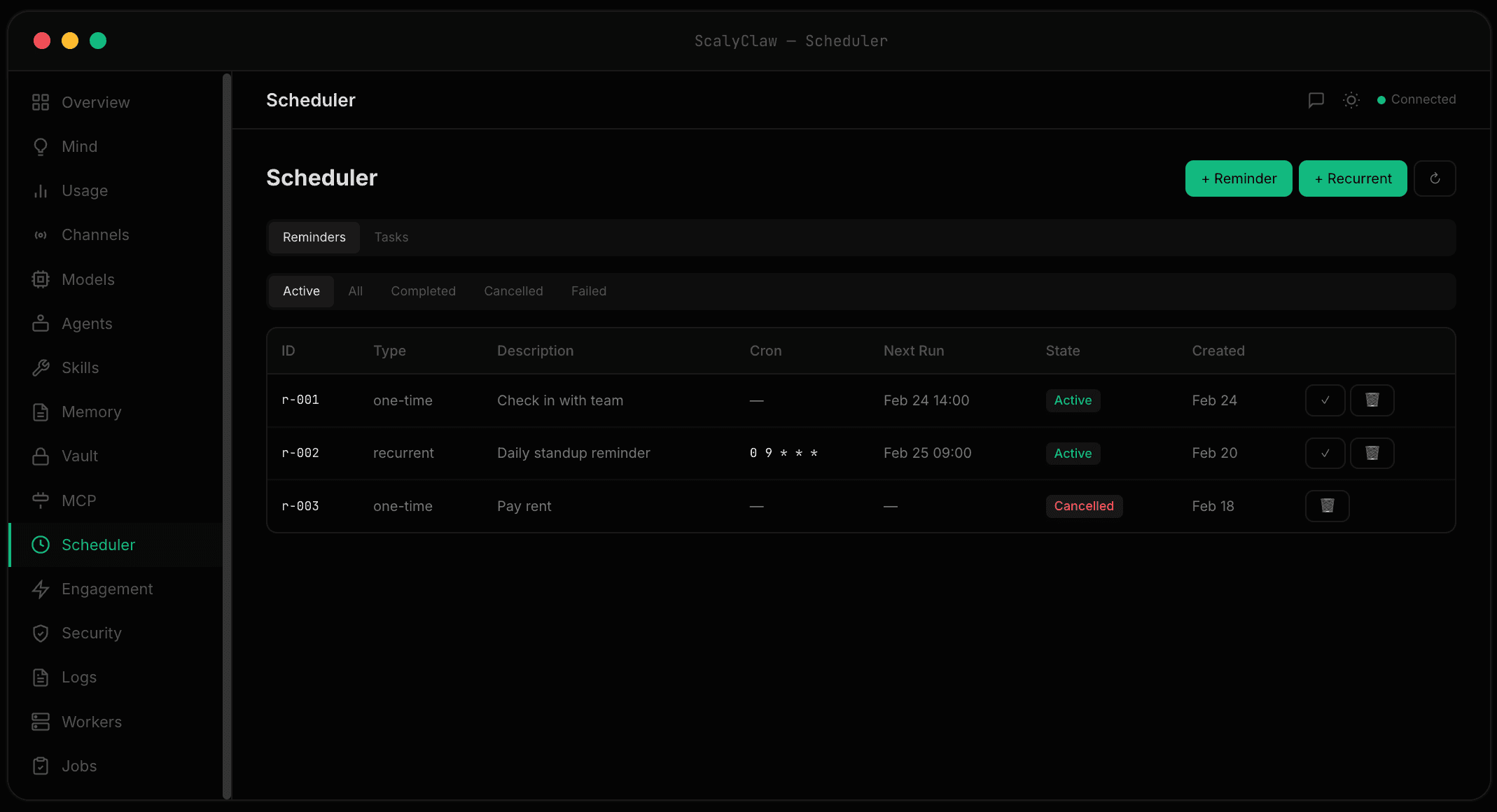The image size is (1497, 812).
Task: Switch the filter to Cancelled
Action: [513, 291]
